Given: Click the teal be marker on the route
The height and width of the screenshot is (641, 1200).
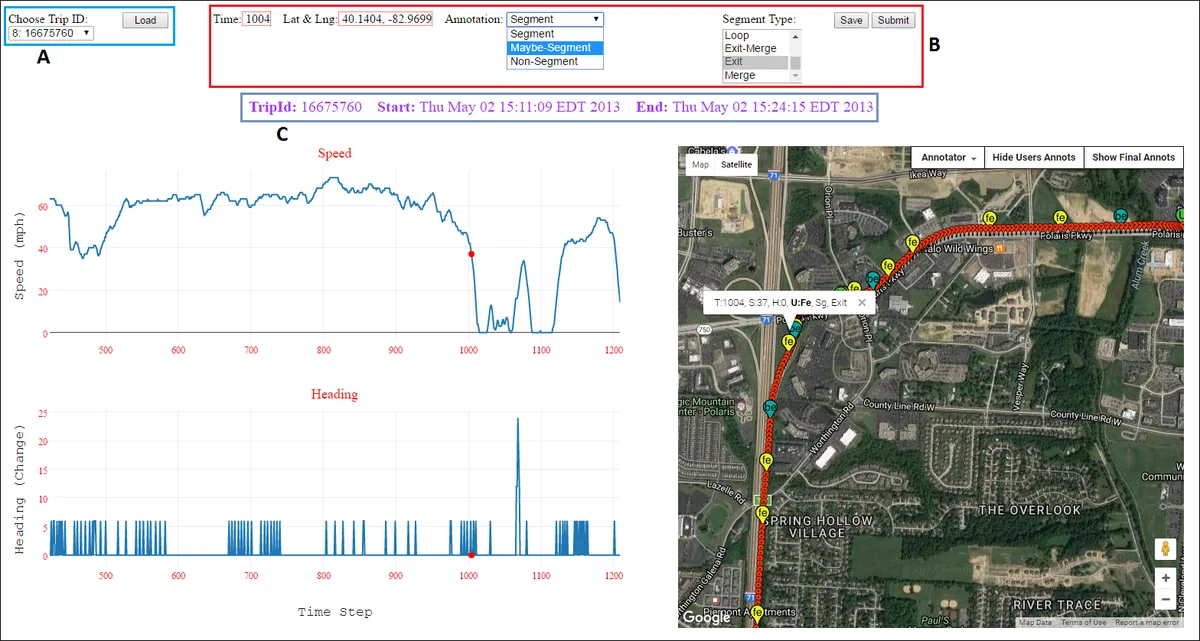Looking at the screenshot, I should pos(1122,215).
